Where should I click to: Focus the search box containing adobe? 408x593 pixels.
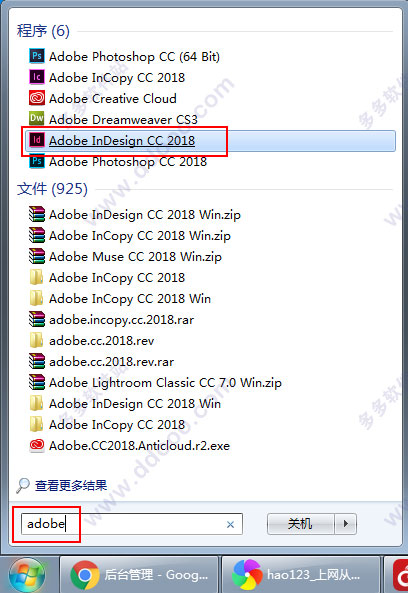(x=132, y=524)
